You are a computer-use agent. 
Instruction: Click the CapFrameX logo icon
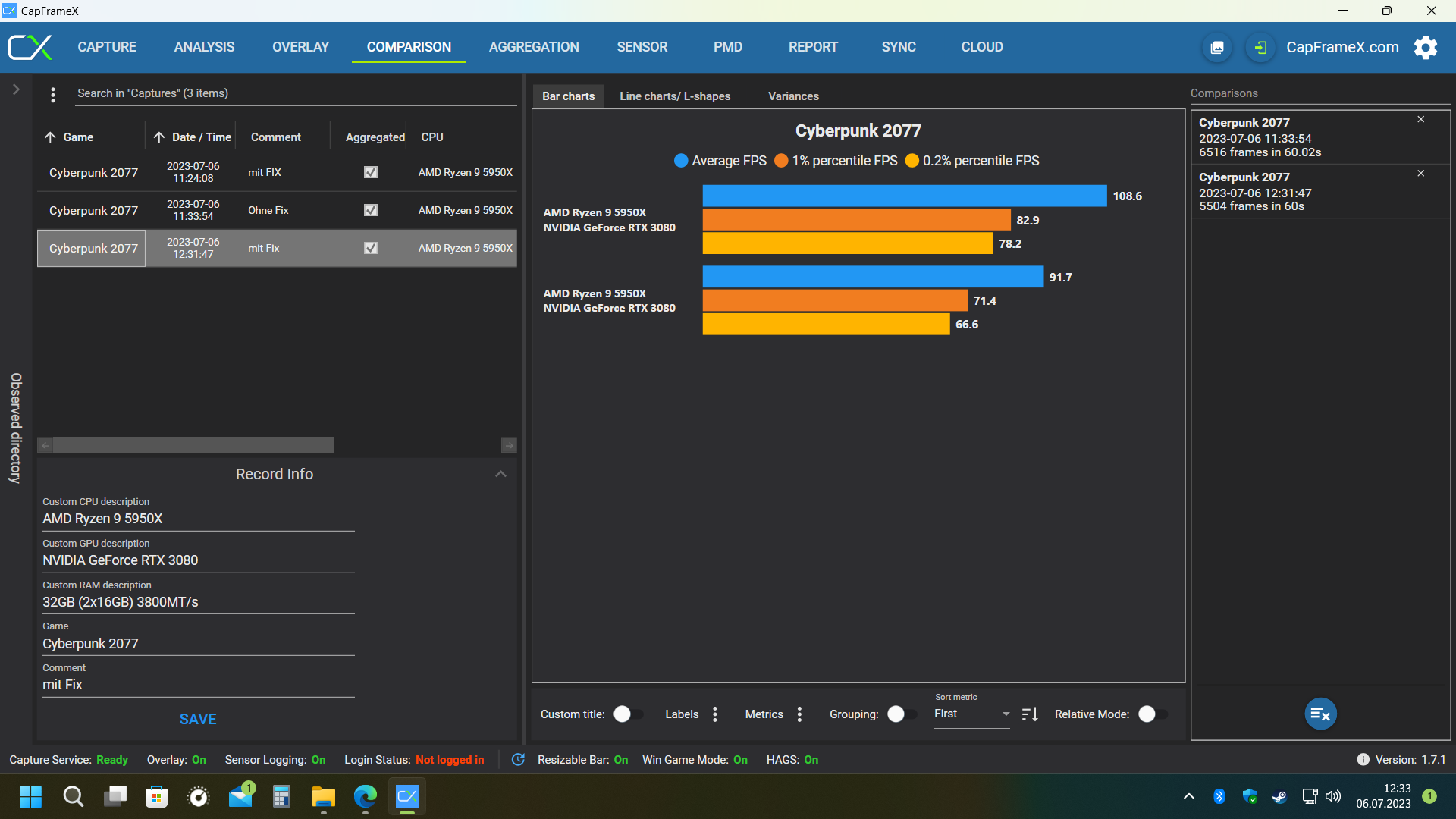point(30,47)
